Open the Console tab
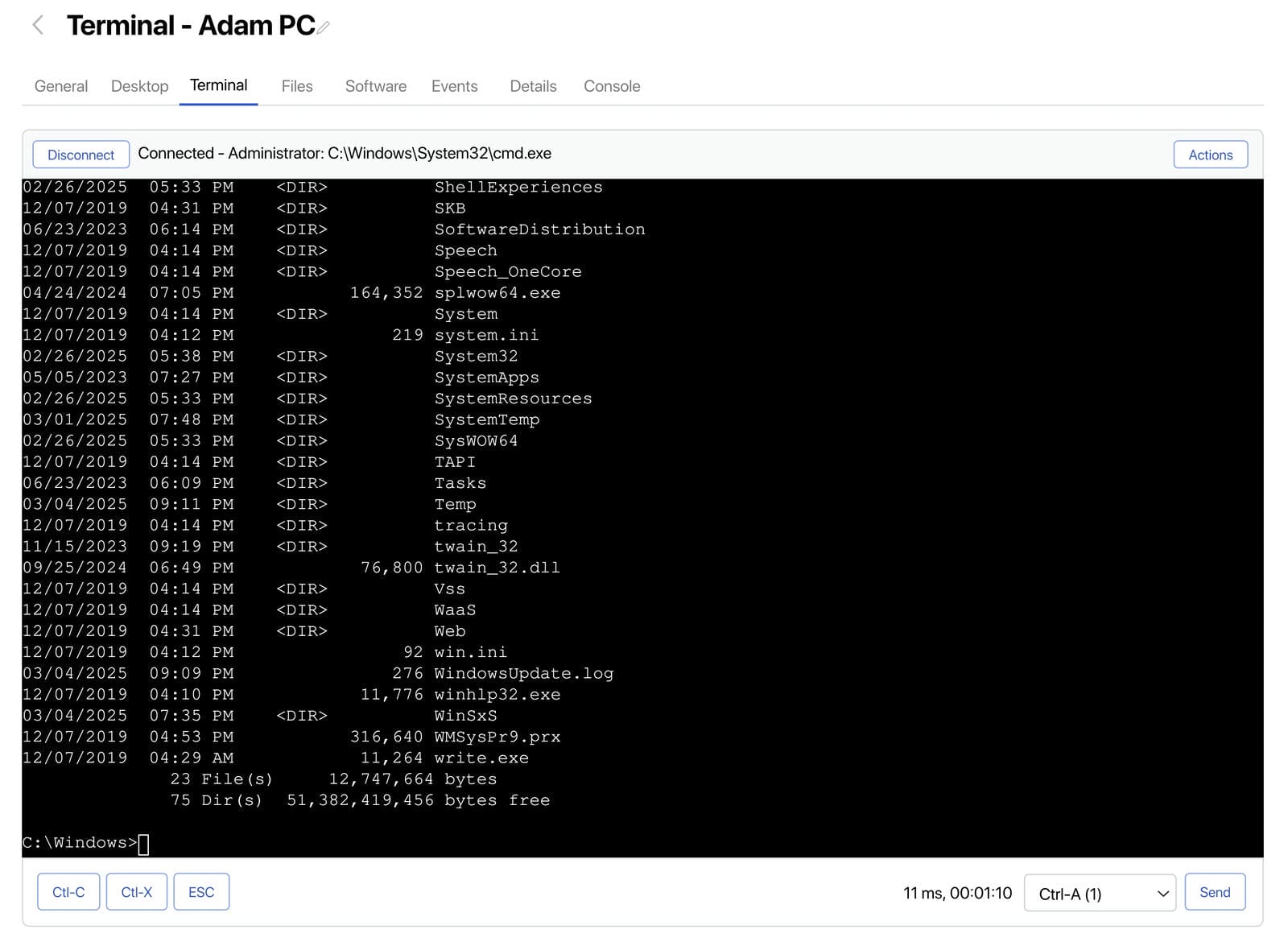Viewport: 1288px width, 946px height. (611, 86)
